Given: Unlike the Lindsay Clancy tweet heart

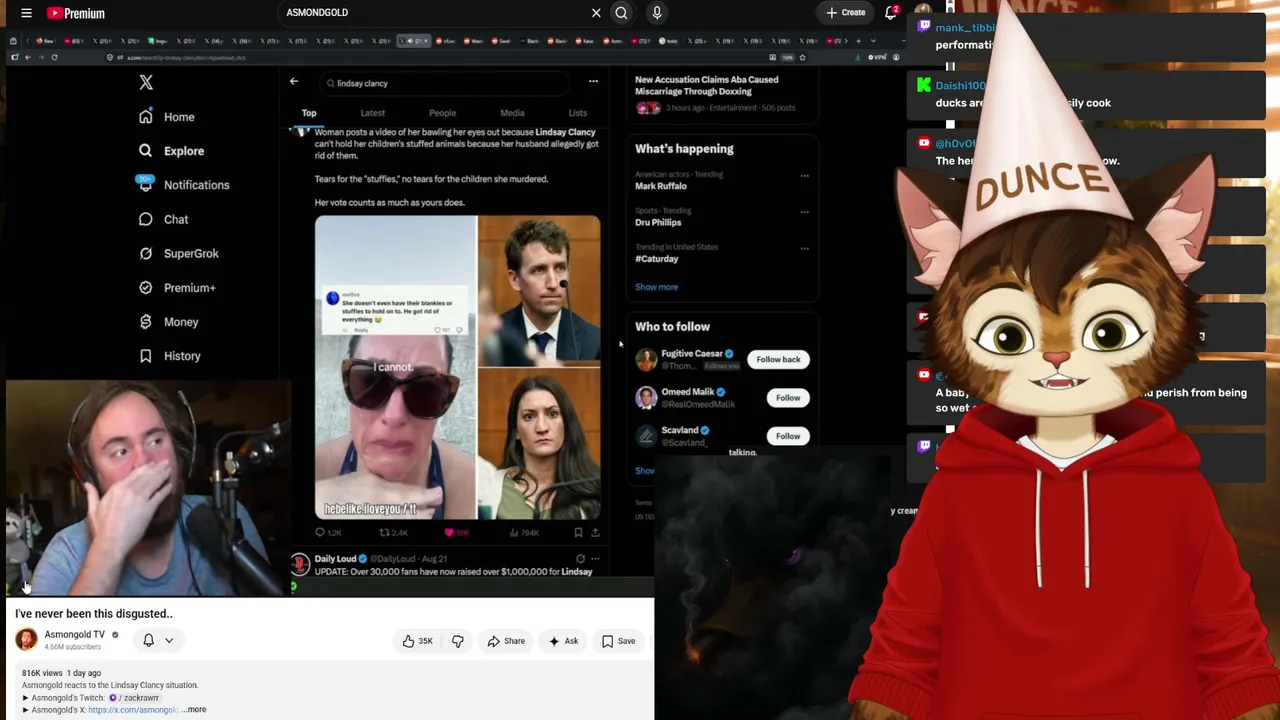Looking at the screenshot, I should [449, 533].
